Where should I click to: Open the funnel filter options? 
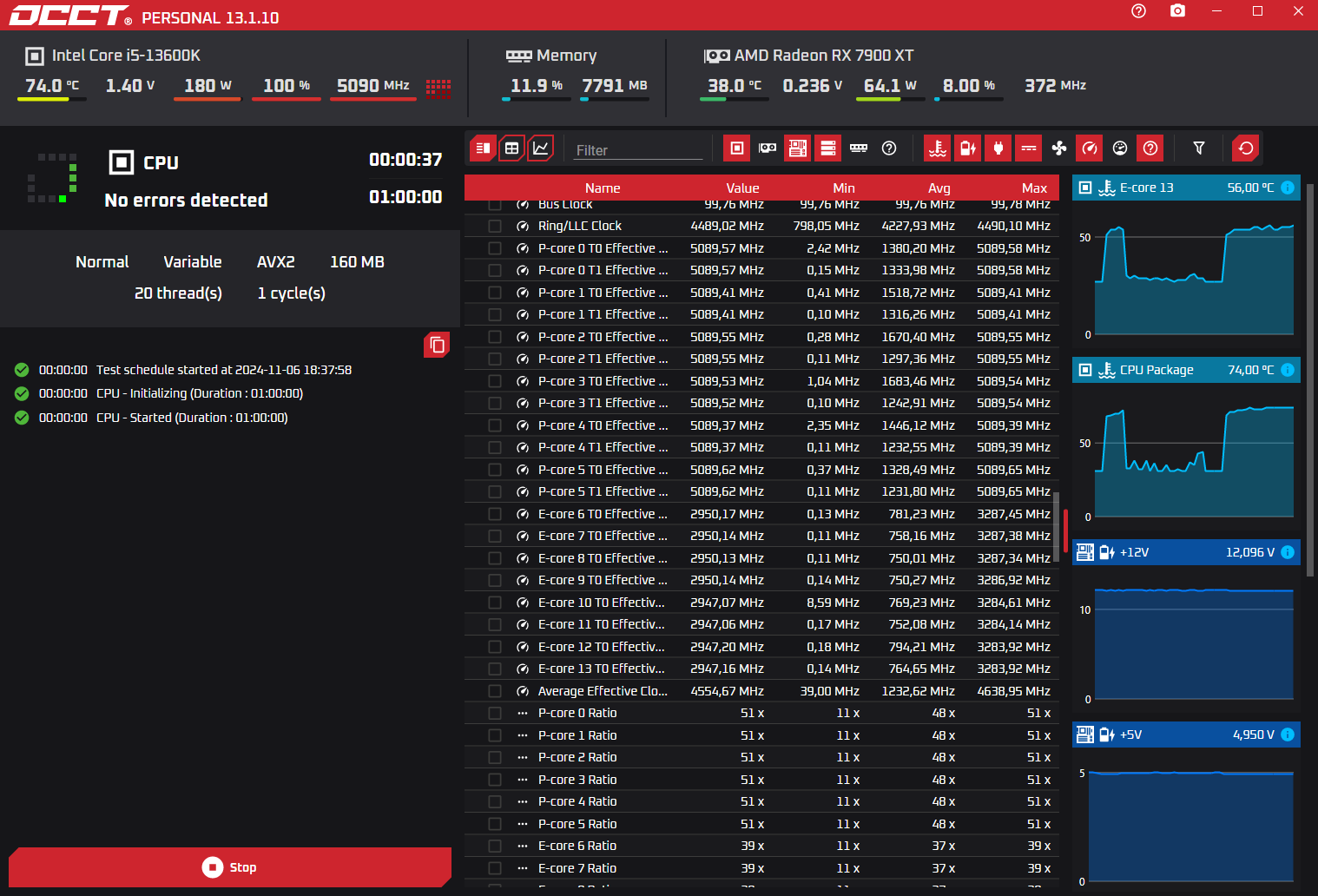tap(1199, 148)
